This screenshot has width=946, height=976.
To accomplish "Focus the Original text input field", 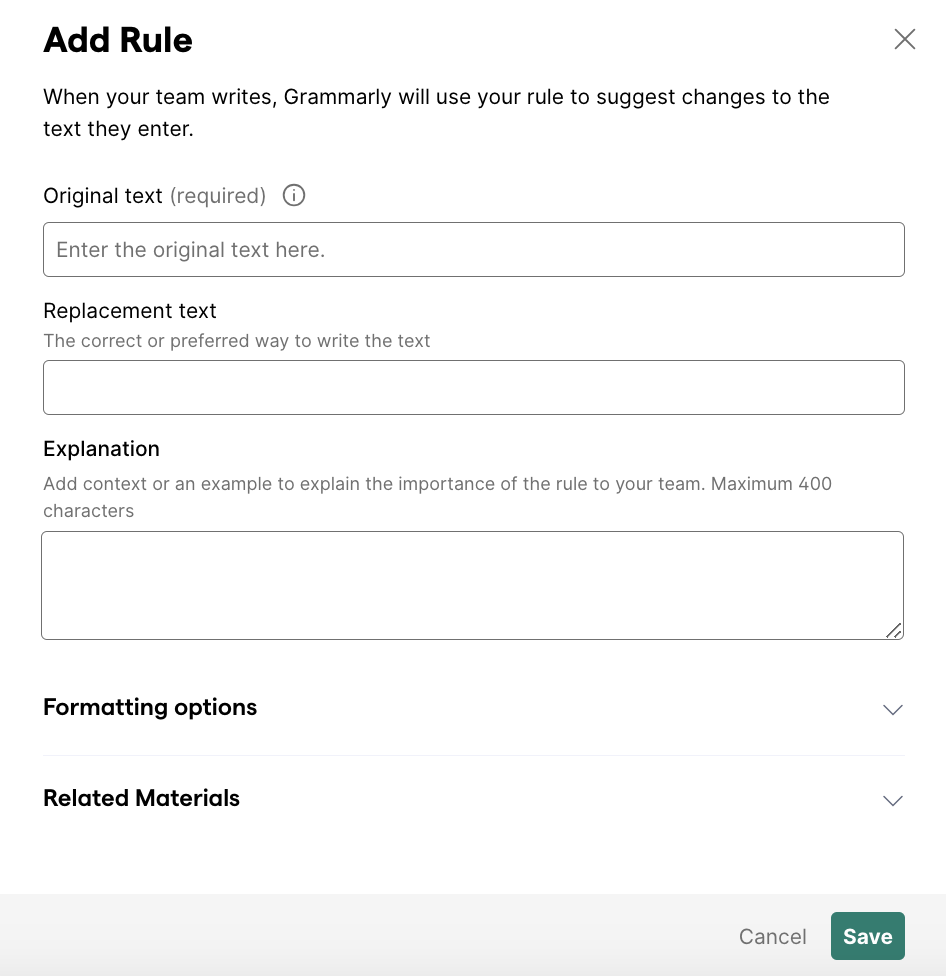I will click(473, 250).
